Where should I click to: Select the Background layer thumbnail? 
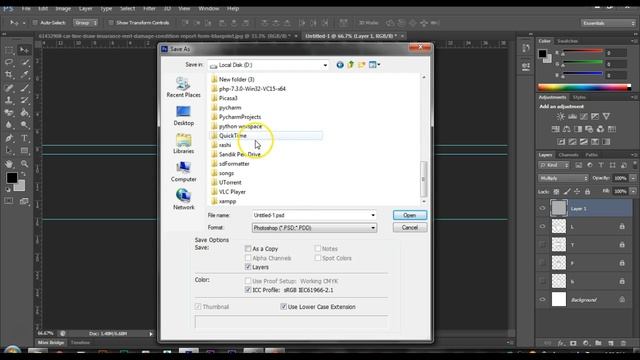tap(559, 300)
